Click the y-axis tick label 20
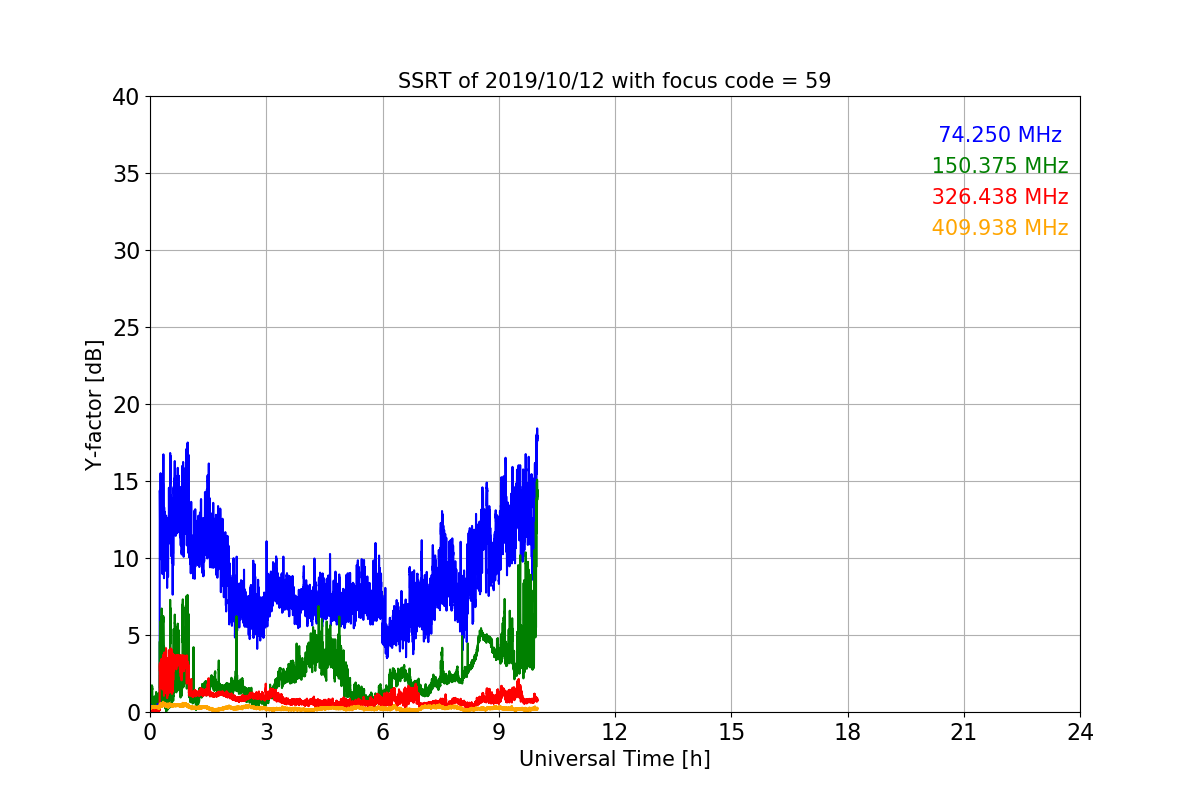1200x800 pixels. click(x=125, y=405)
